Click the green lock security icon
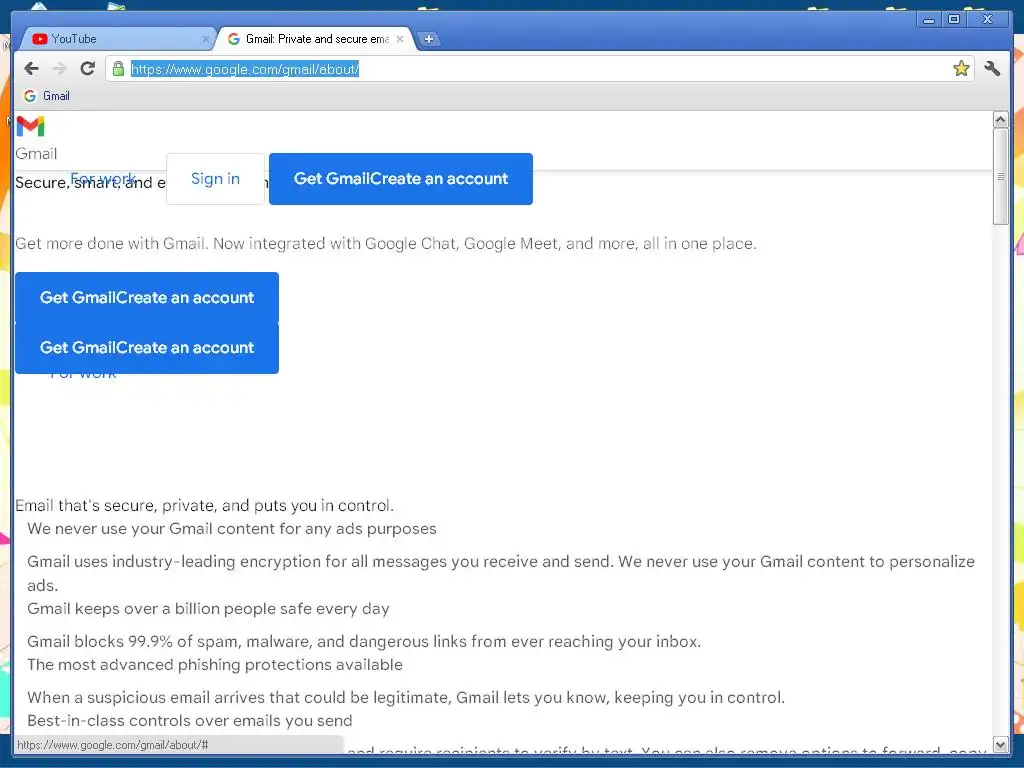This screenshot has width=1024, height=768. coord(118,69)
